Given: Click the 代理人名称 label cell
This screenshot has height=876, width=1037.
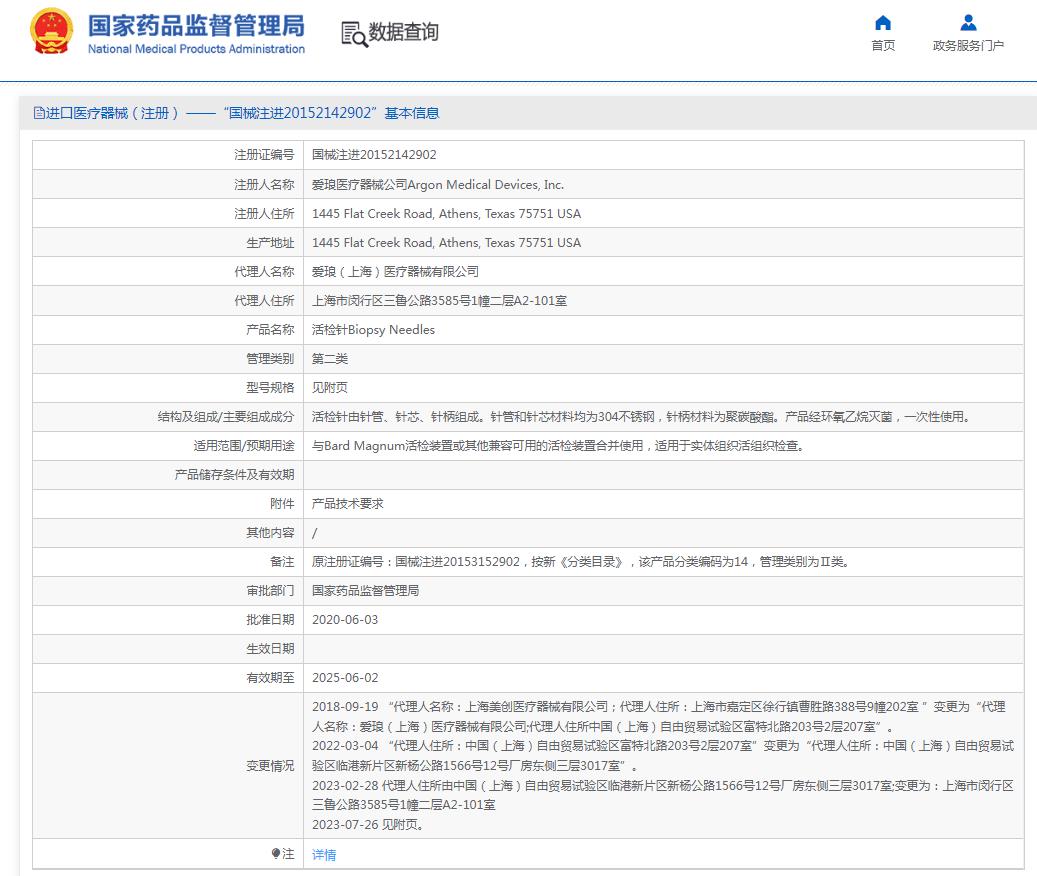Looking at the screenshot, I should click(168, 272).
